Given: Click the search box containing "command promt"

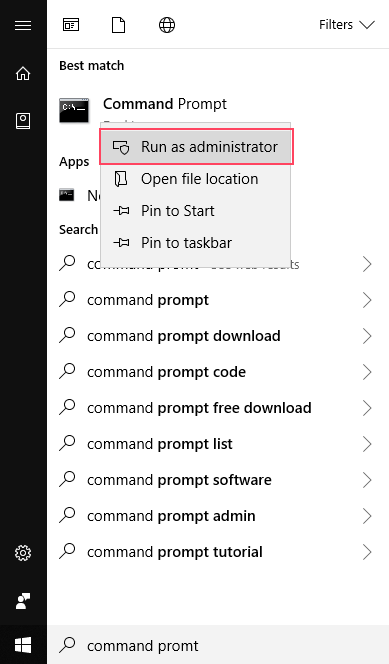Looking at the screenshot, I should [218, 645].
